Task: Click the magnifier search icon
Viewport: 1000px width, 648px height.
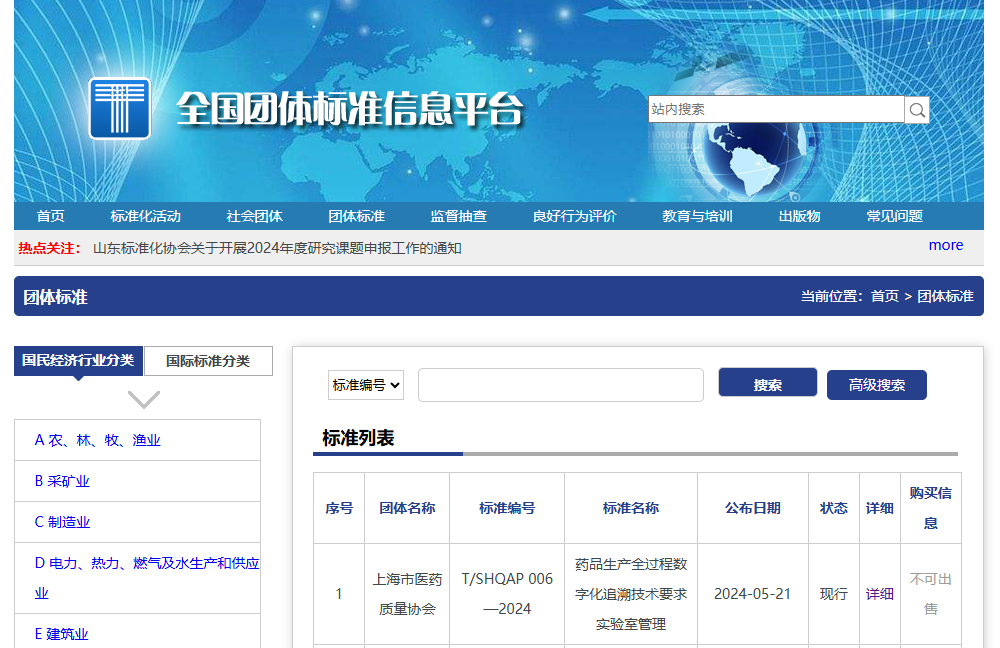Action: (917, 110)
